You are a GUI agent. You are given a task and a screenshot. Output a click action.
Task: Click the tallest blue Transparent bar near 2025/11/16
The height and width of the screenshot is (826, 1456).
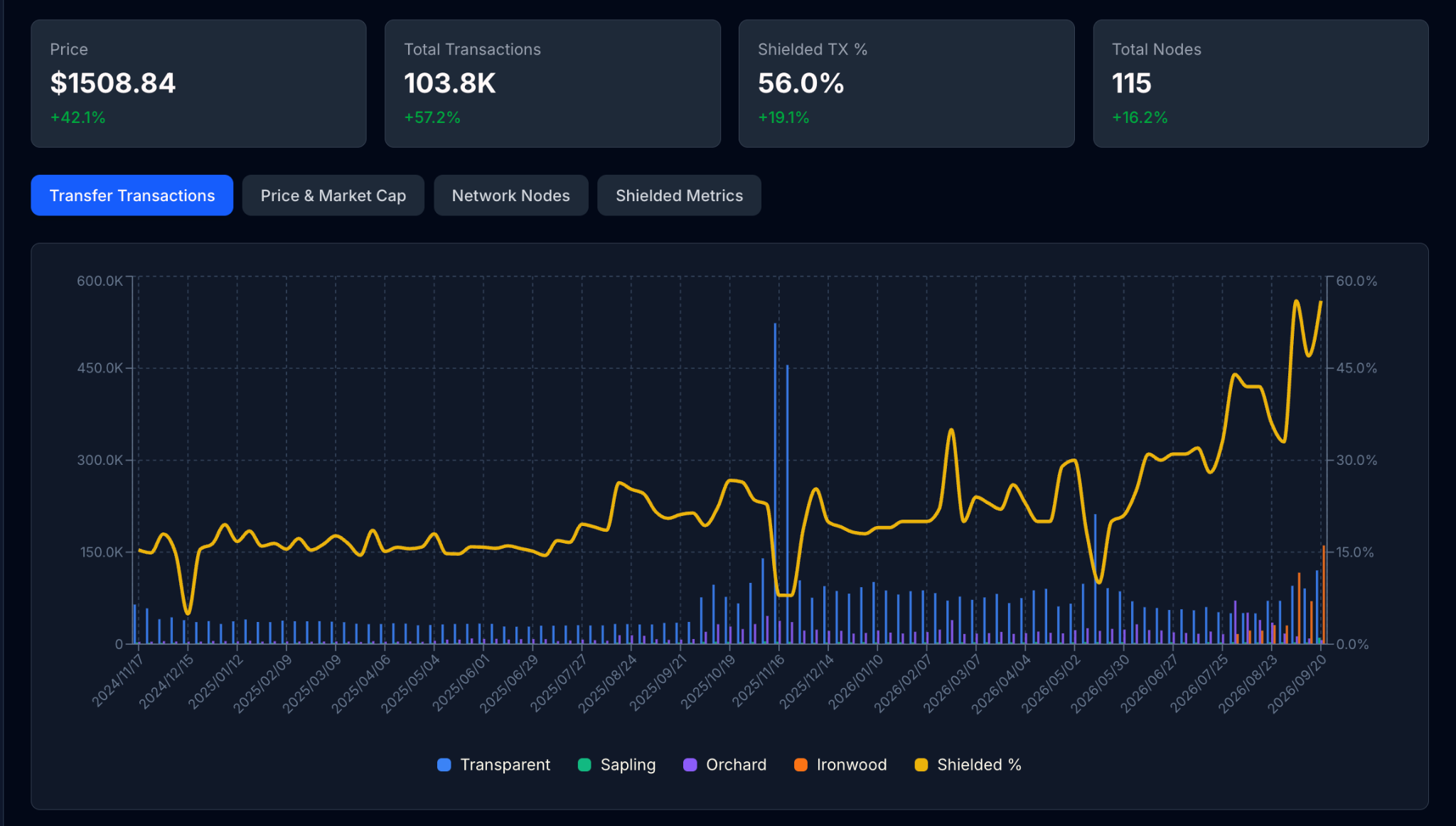click(x=775, y=483)
